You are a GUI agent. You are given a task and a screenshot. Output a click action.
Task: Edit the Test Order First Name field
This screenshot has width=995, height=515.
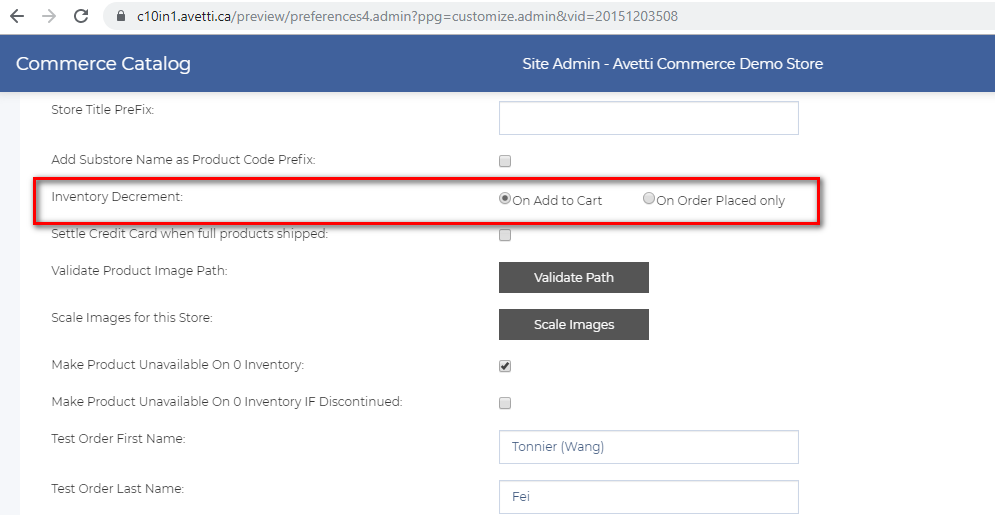pos(649,447)
